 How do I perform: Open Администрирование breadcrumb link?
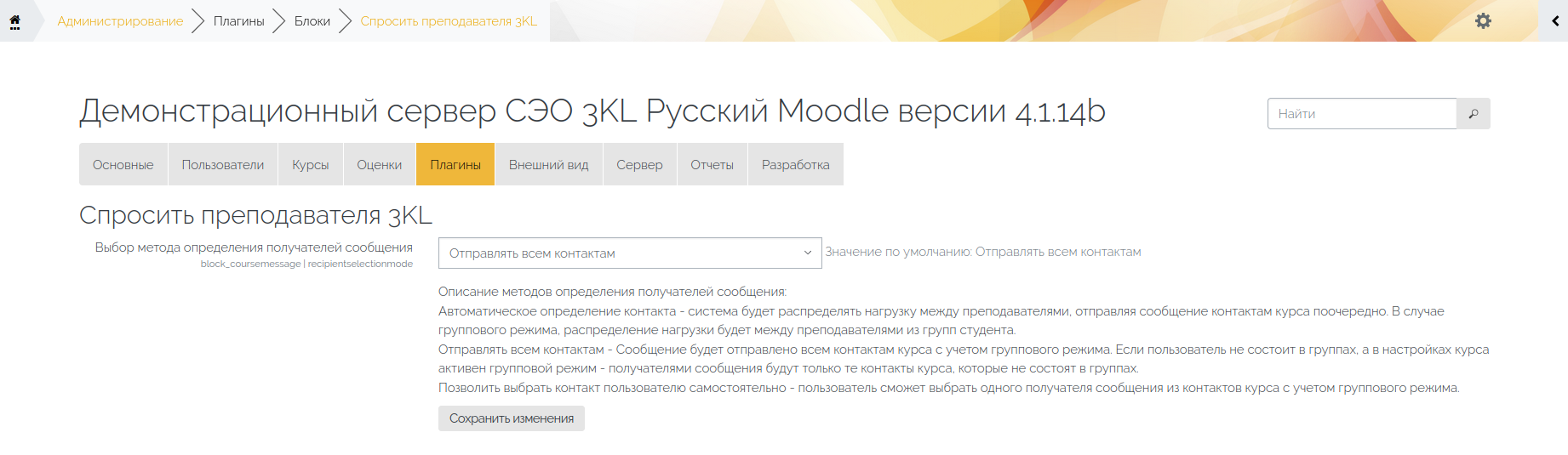click(120, 21)
